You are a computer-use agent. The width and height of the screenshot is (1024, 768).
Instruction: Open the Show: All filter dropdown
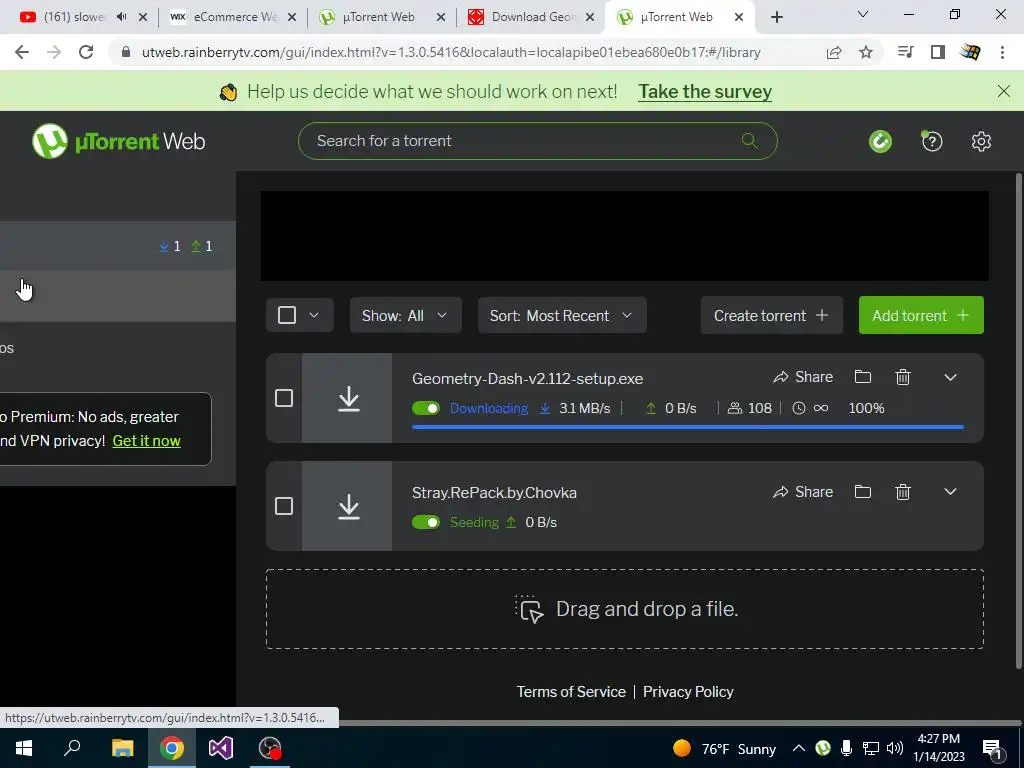click(x=406, y=315)
